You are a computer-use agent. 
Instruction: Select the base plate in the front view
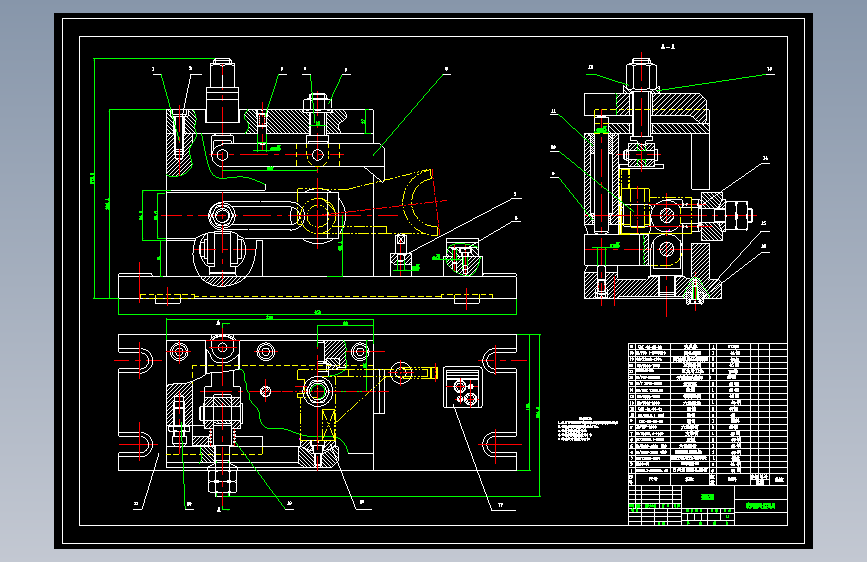(x=317, y=288)
